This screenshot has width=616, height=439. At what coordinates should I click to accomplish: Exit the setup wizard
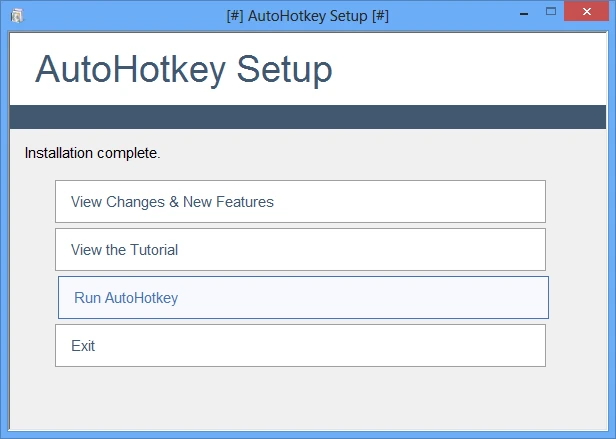point(300,346)
